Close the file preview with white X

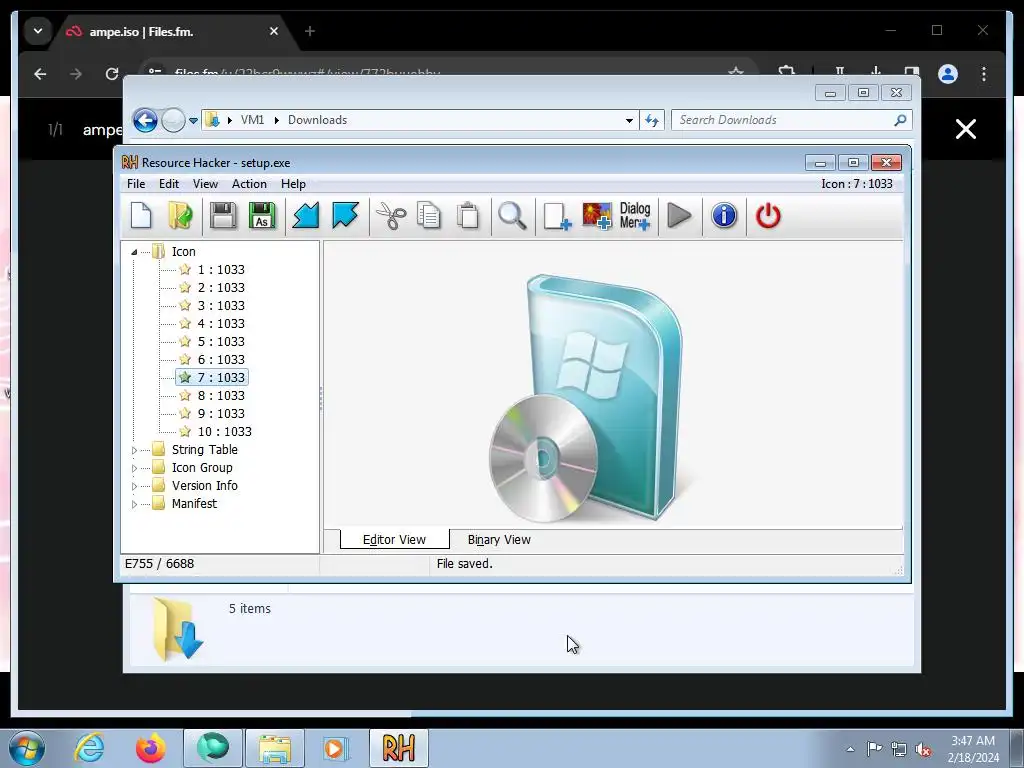coord(966,129)
